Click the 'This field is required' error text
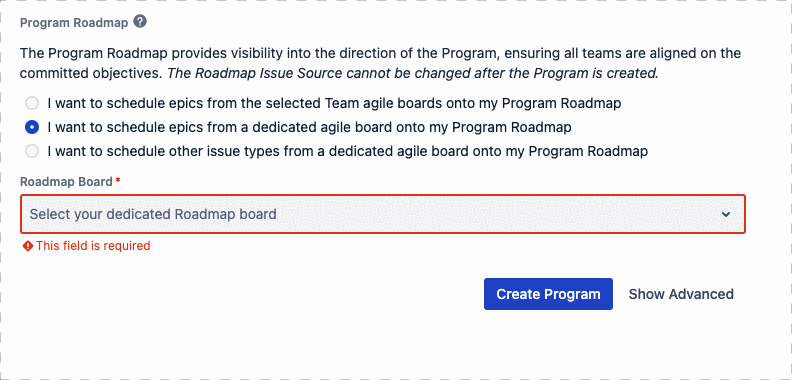This screenshot has width=792, height=380. 93,246
